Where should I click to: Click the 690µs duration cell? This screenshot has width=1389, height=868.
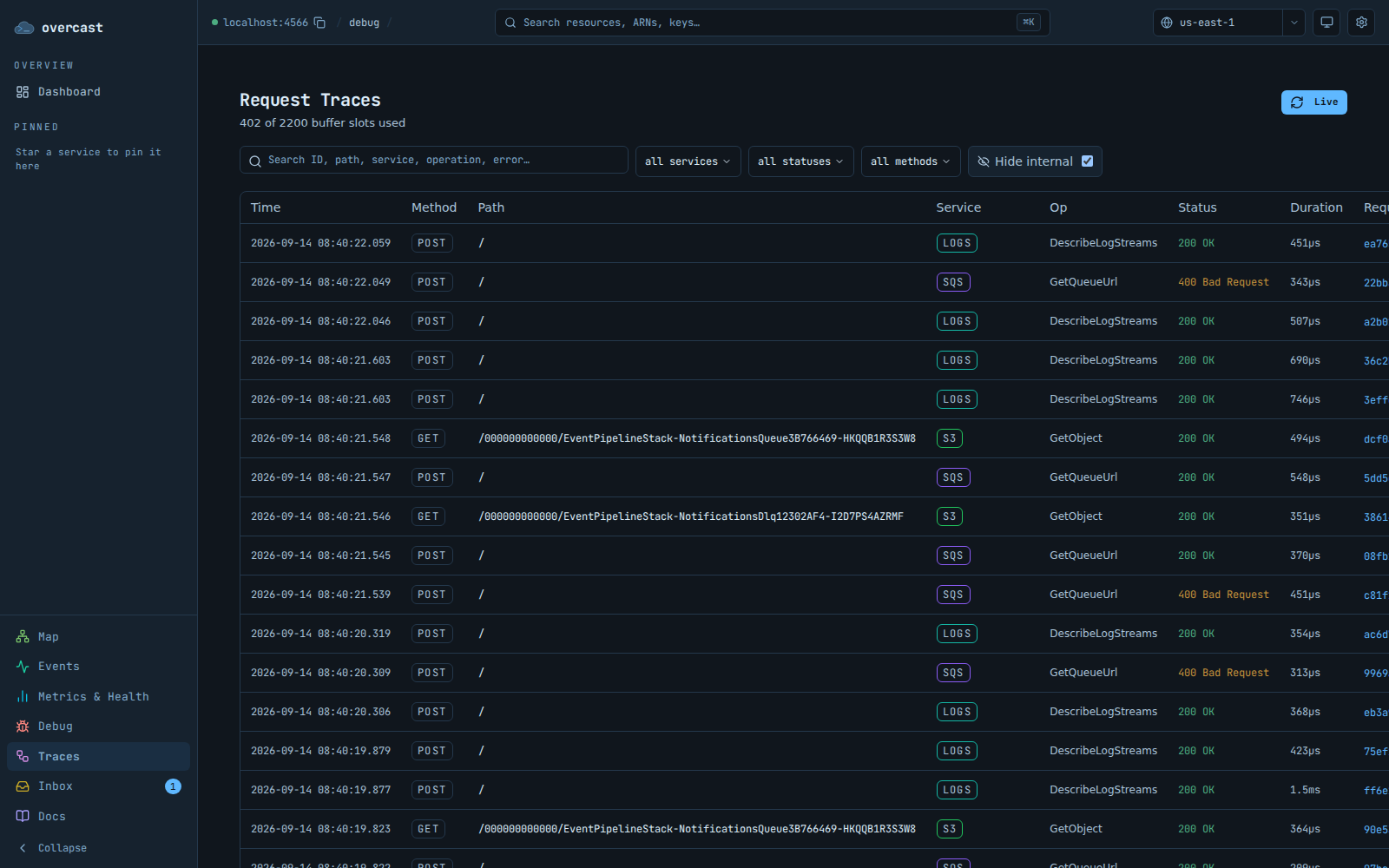[x=1305, y=360]
